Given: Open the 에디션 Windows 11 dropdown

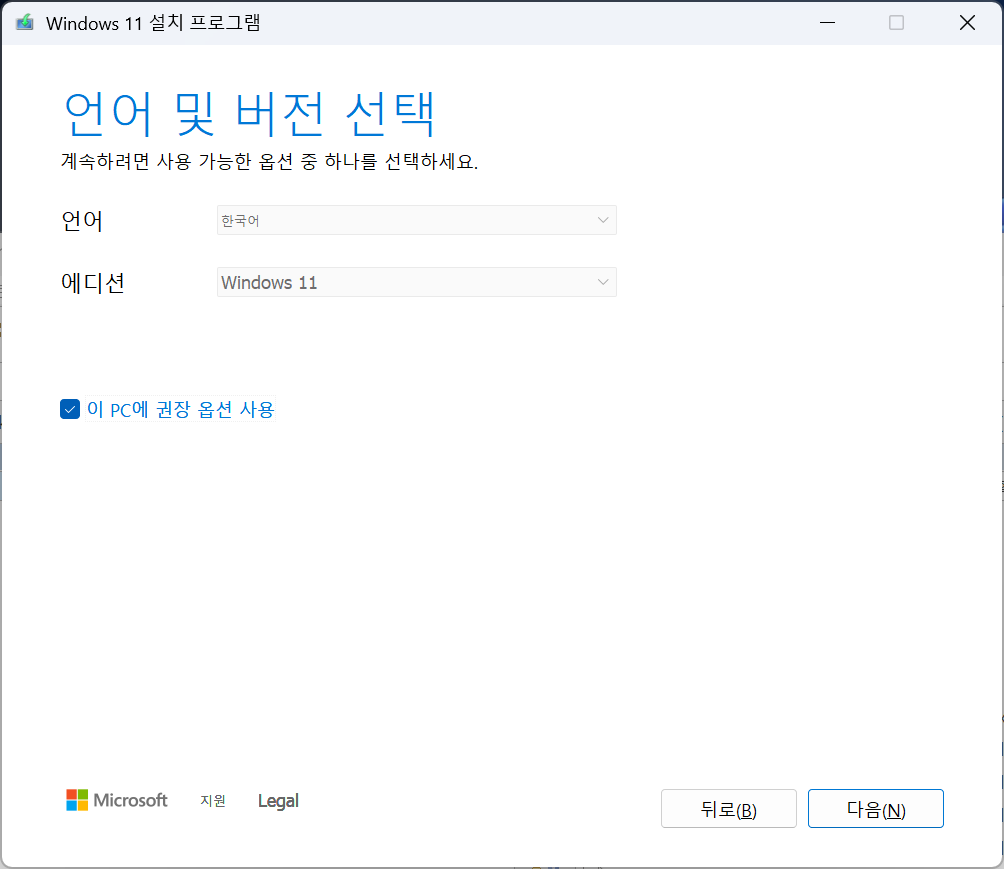Looking at the screenshot, I should 416,282.
